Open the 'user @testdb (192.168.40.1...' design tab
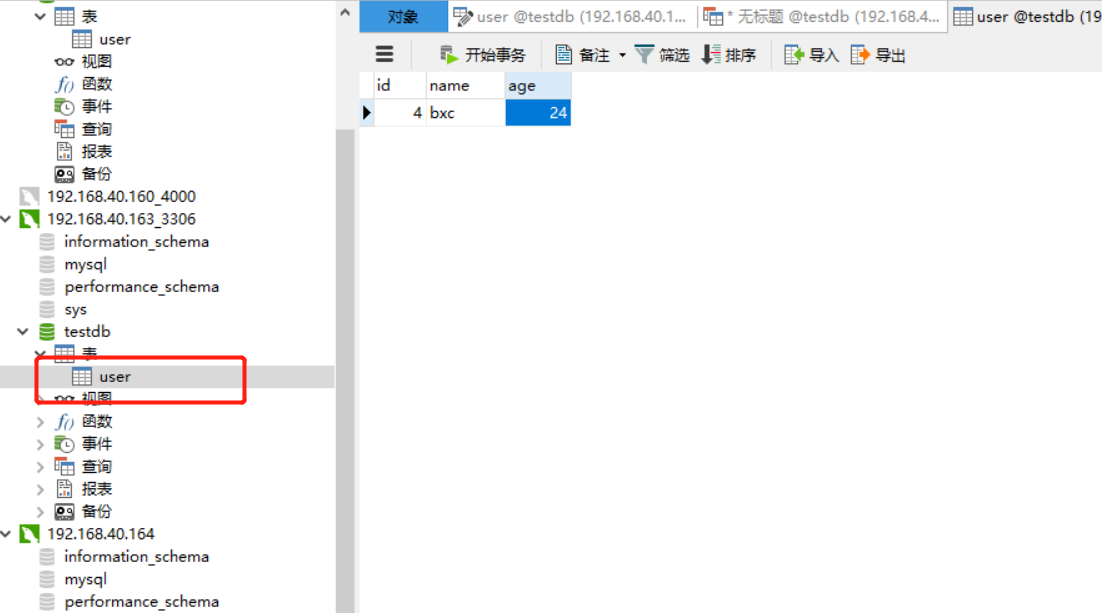1102x613 pixels. coord(571,16)
